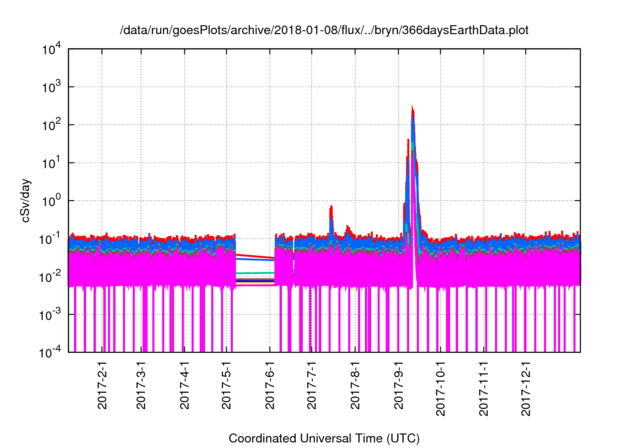The height and width of the screenshot is (448, 640).
Task: Click the 2017-5-1 date label
Action: coord(227,385)
